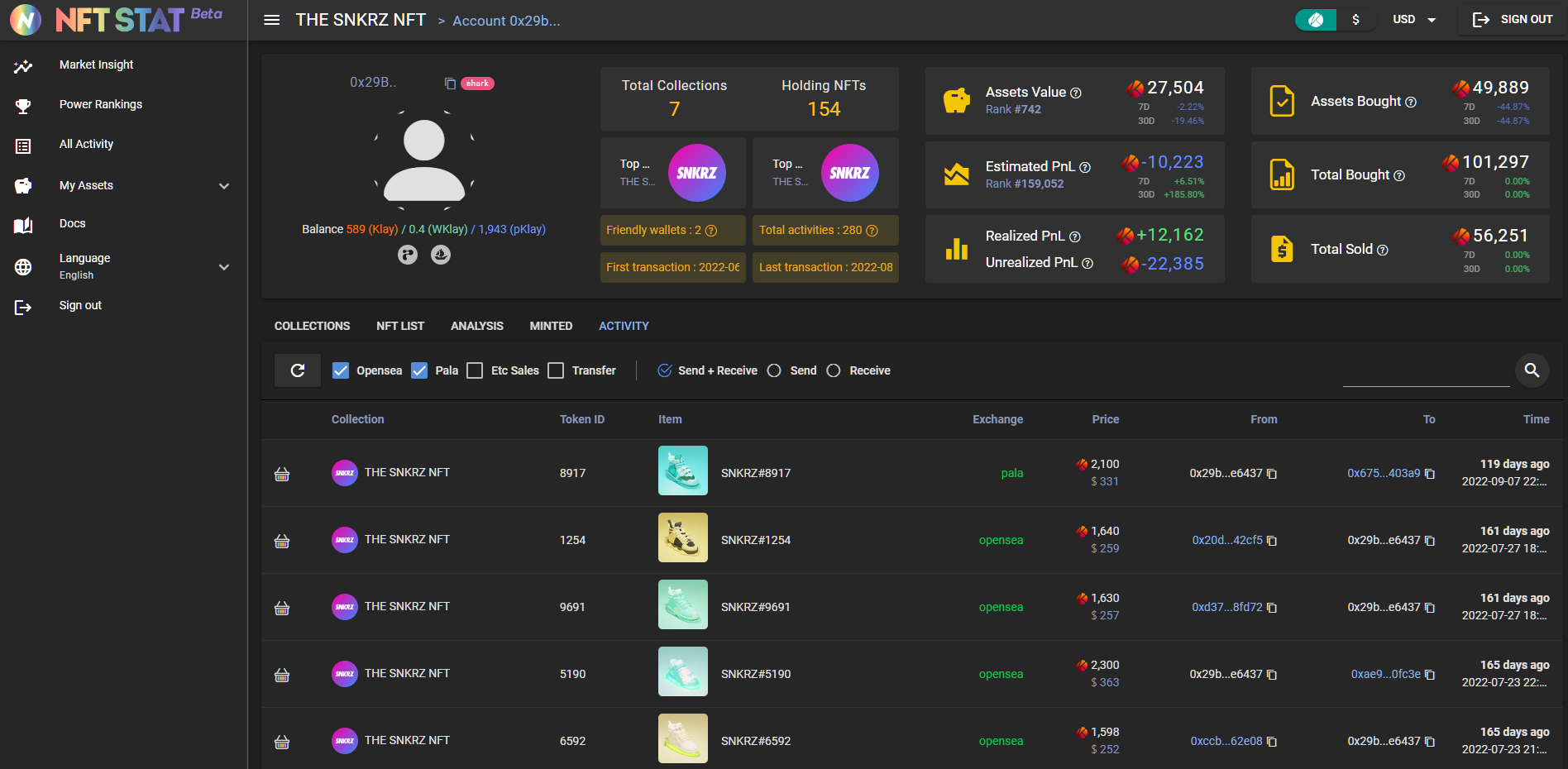1568x769 pixels.
Task: Select the Receive radio button
Action: click(834, 370)
